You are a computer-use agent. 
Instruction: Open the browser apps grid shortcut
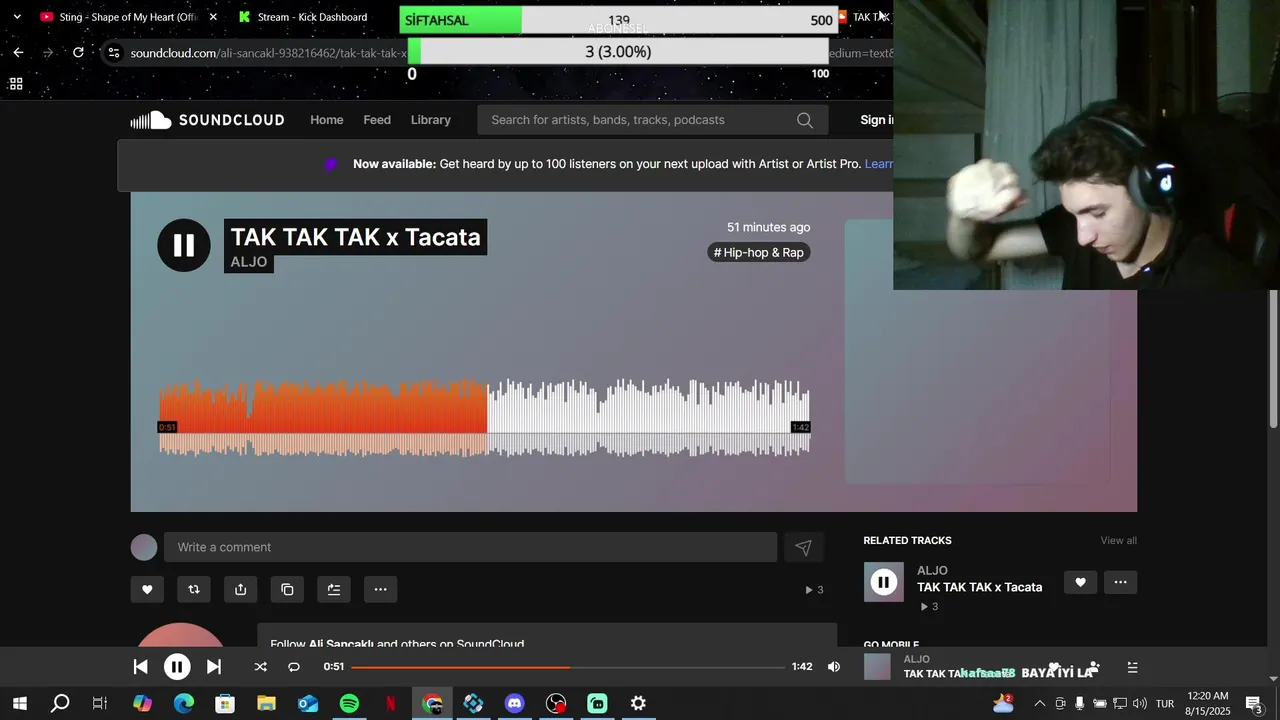tap(16, 85)
